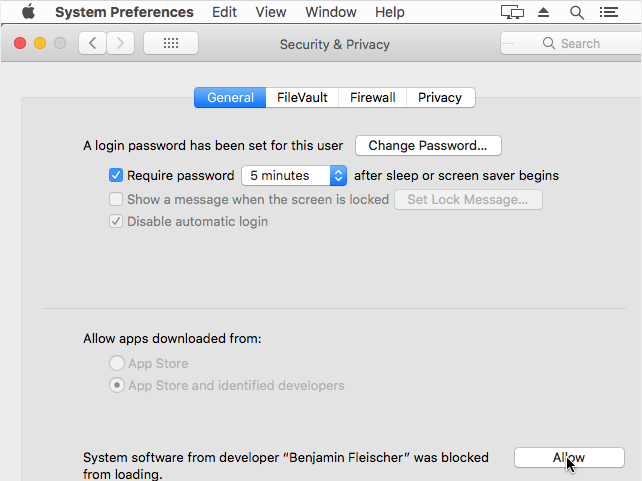
Task: Toggle Show a message when locked checkbox
Action: tap(116, 199)
